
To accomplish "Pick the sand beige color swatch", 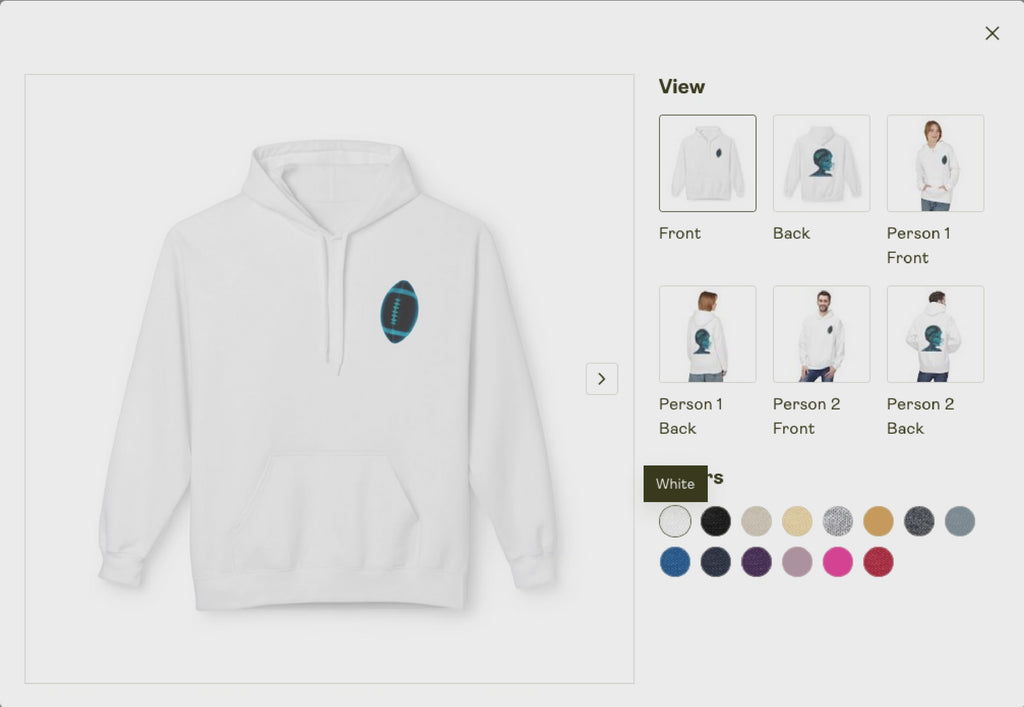I will 756,521.
